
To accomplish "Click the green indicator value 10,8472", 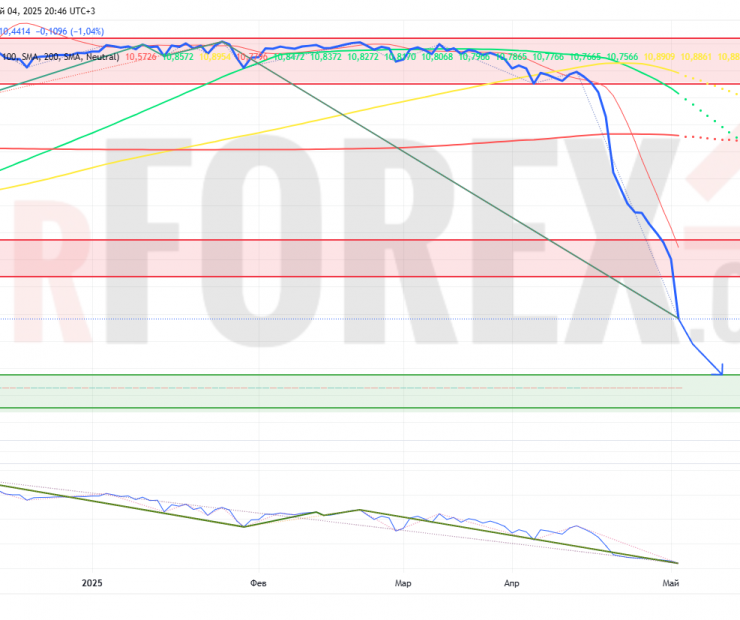I will pos(289,57).
